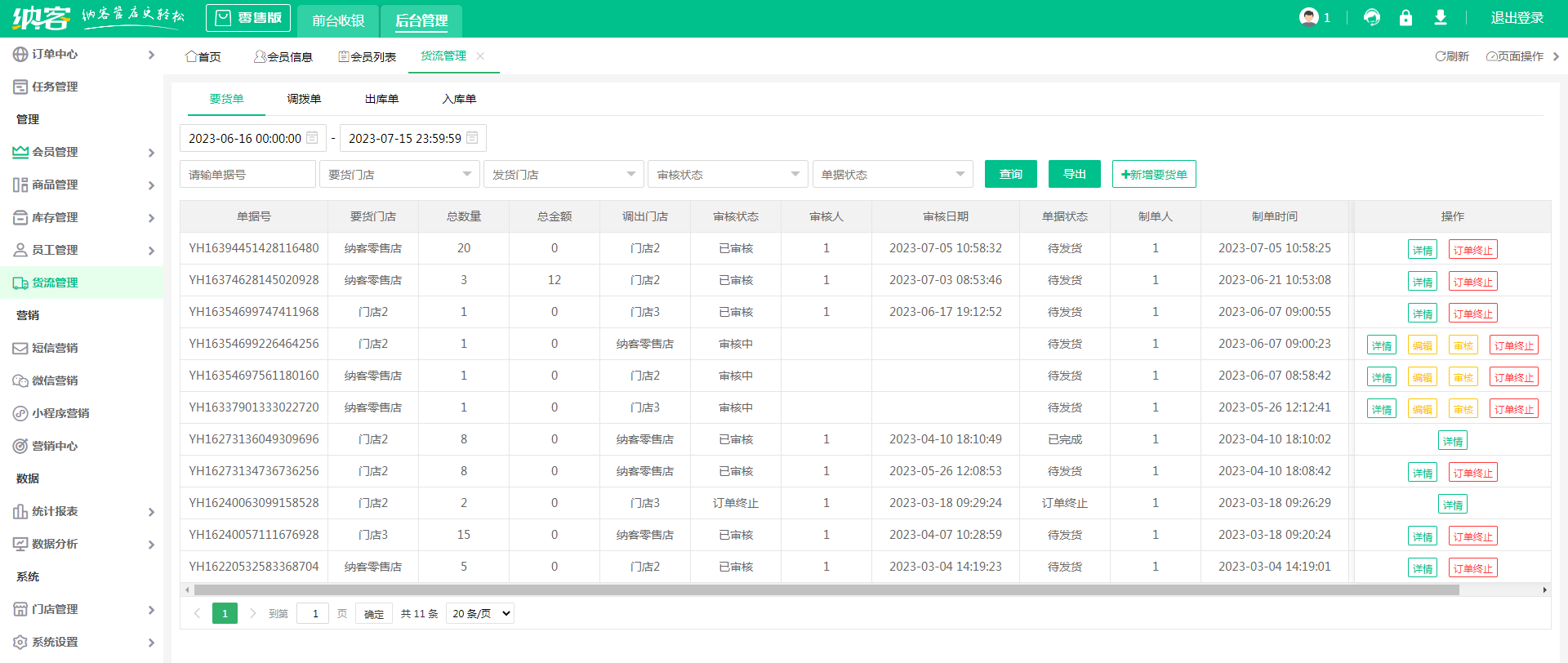Click the page number input field
Image resolution: width=1568 pixels, height=663 pixels.
pyautogui.click(x=313, y=613)
